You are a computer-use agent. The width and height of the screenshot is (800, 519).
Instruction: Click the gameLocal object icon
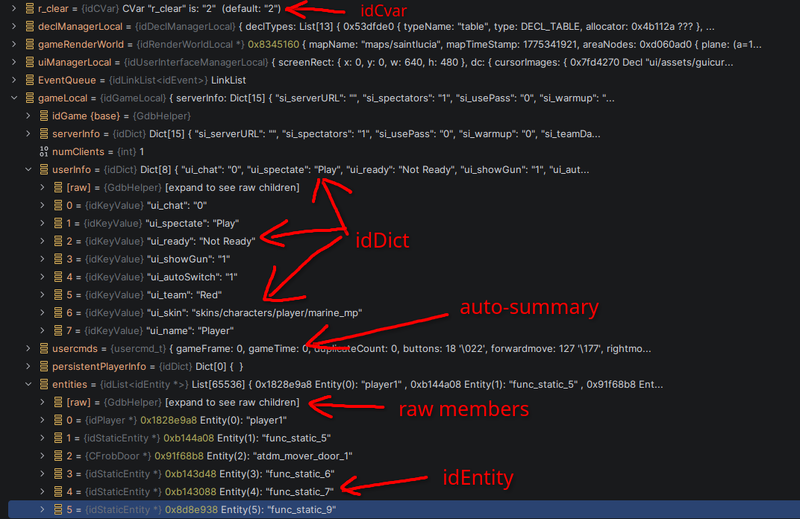(x=30, y=97)
